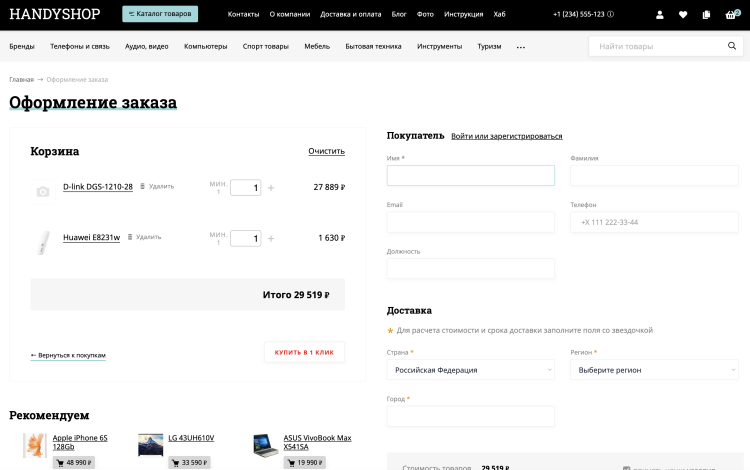The image size is (750, 470).
Task: Browse Инструменты category
Action: (x=440, y=46)
